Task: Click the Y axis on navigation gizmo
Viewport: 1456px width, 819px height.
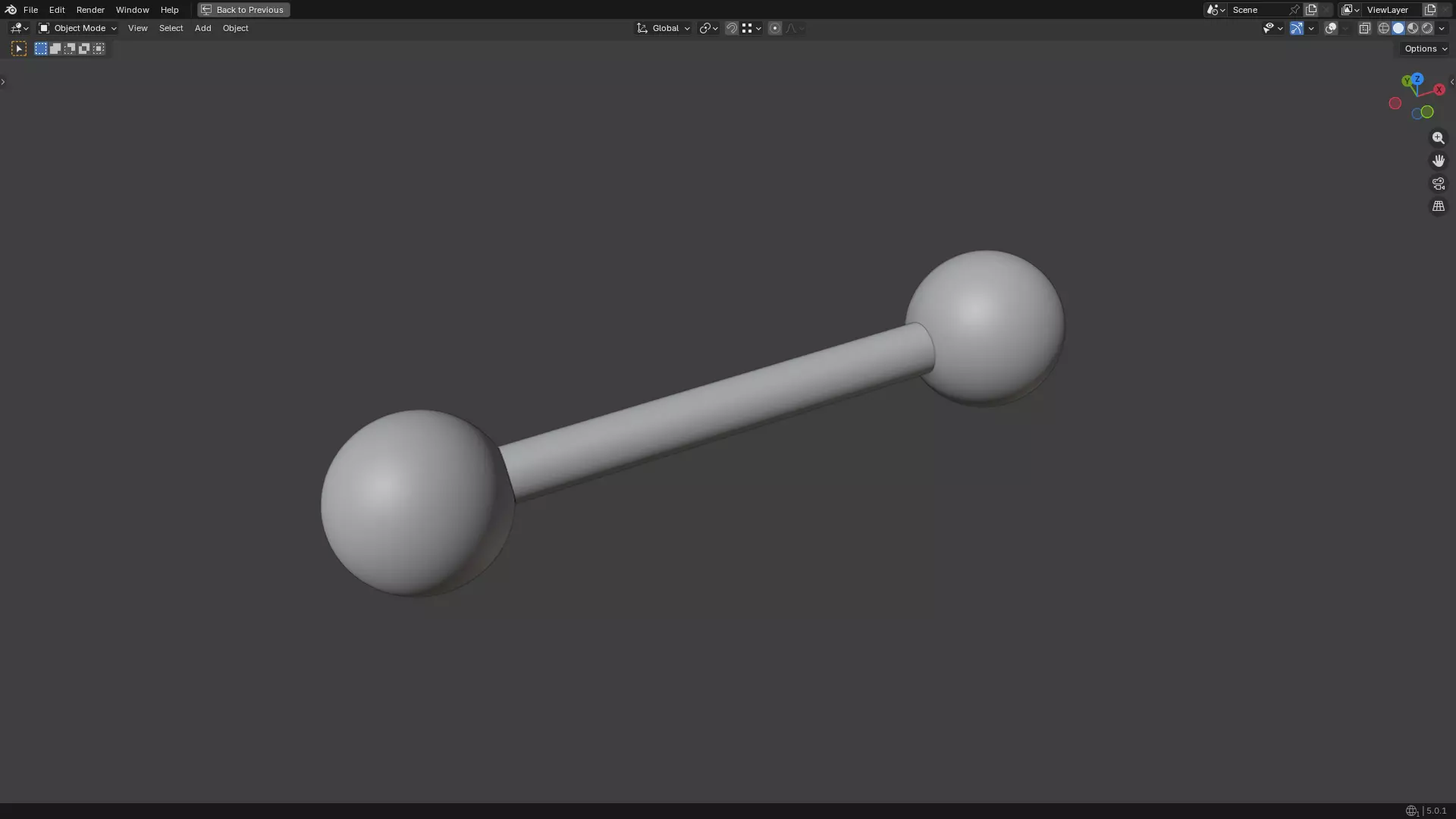Action: pyautogui.click(x=1407, y=81)
